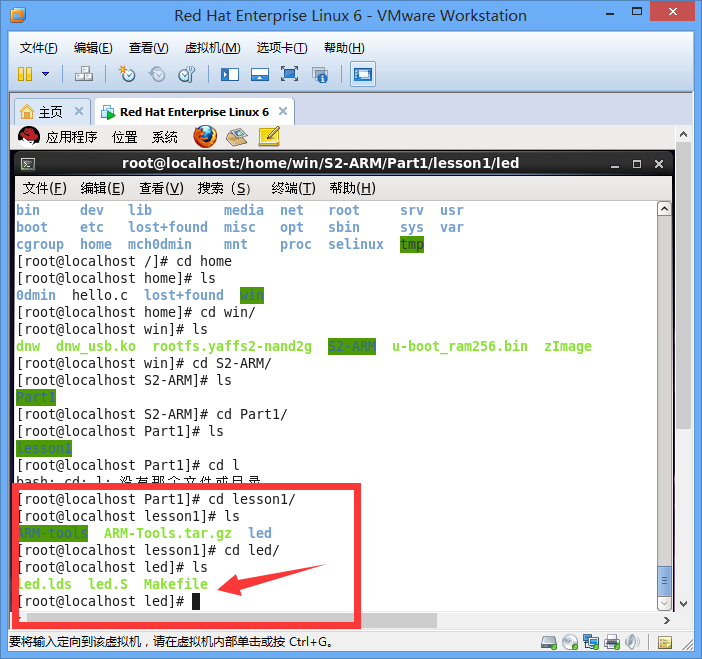Open the 选项卡(T) menu
This screenshot has width=702, height=659.
tap(282, 47)
